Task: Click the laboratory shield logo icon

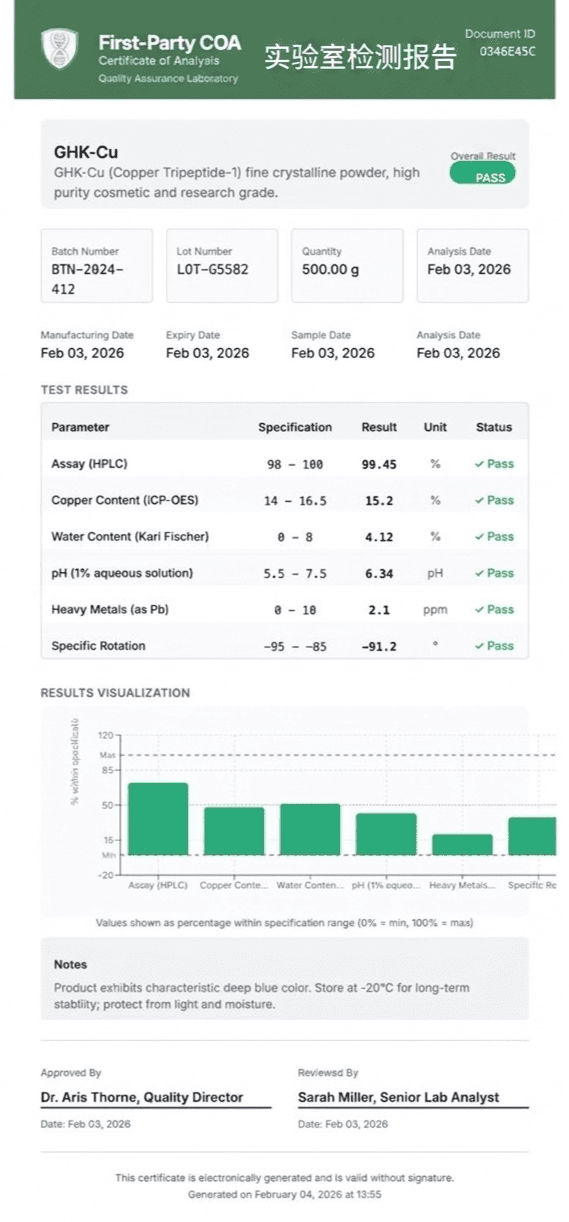Action: click(x=58, y=49)
